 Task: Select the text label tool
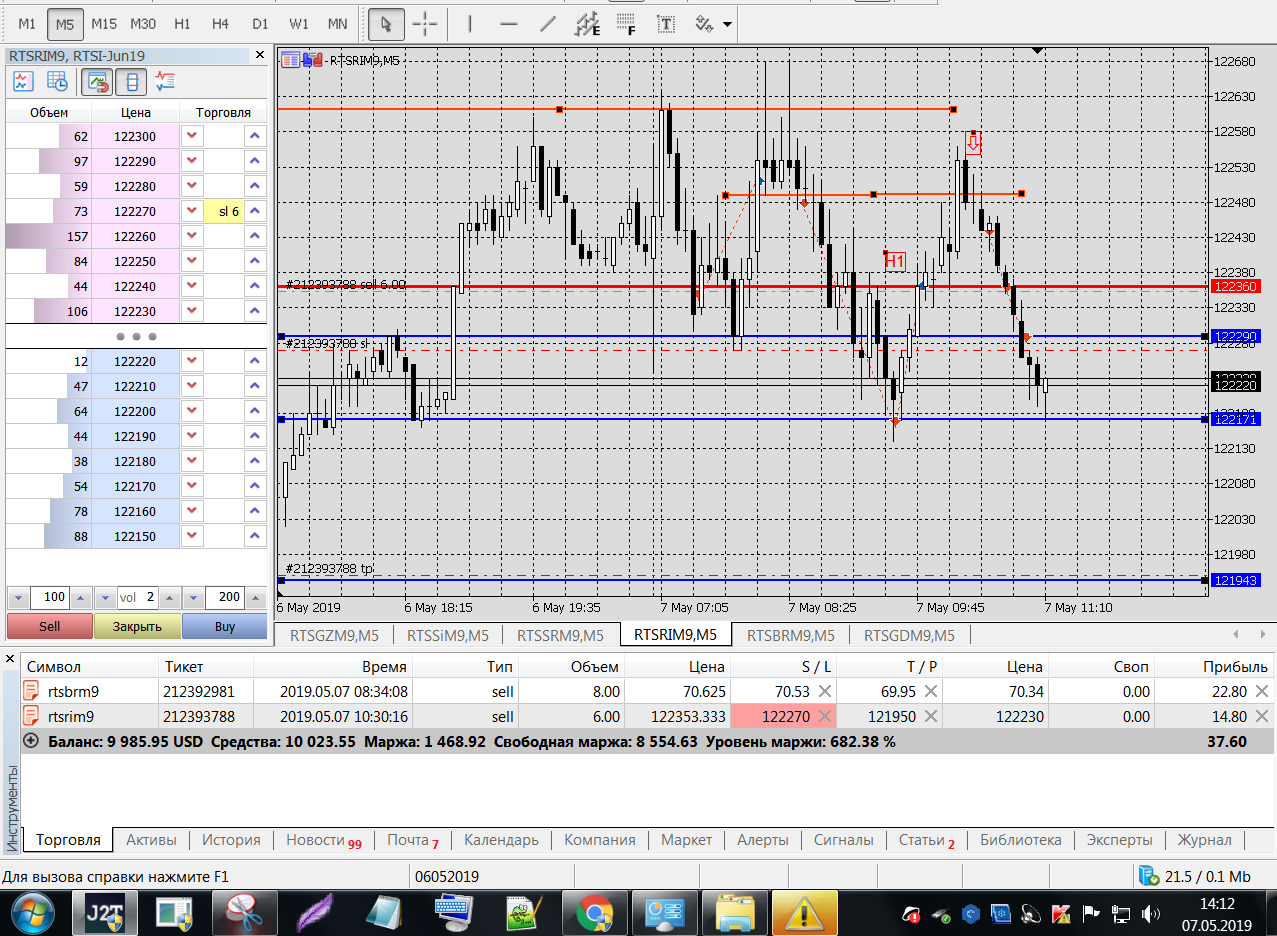click(666, 23)
